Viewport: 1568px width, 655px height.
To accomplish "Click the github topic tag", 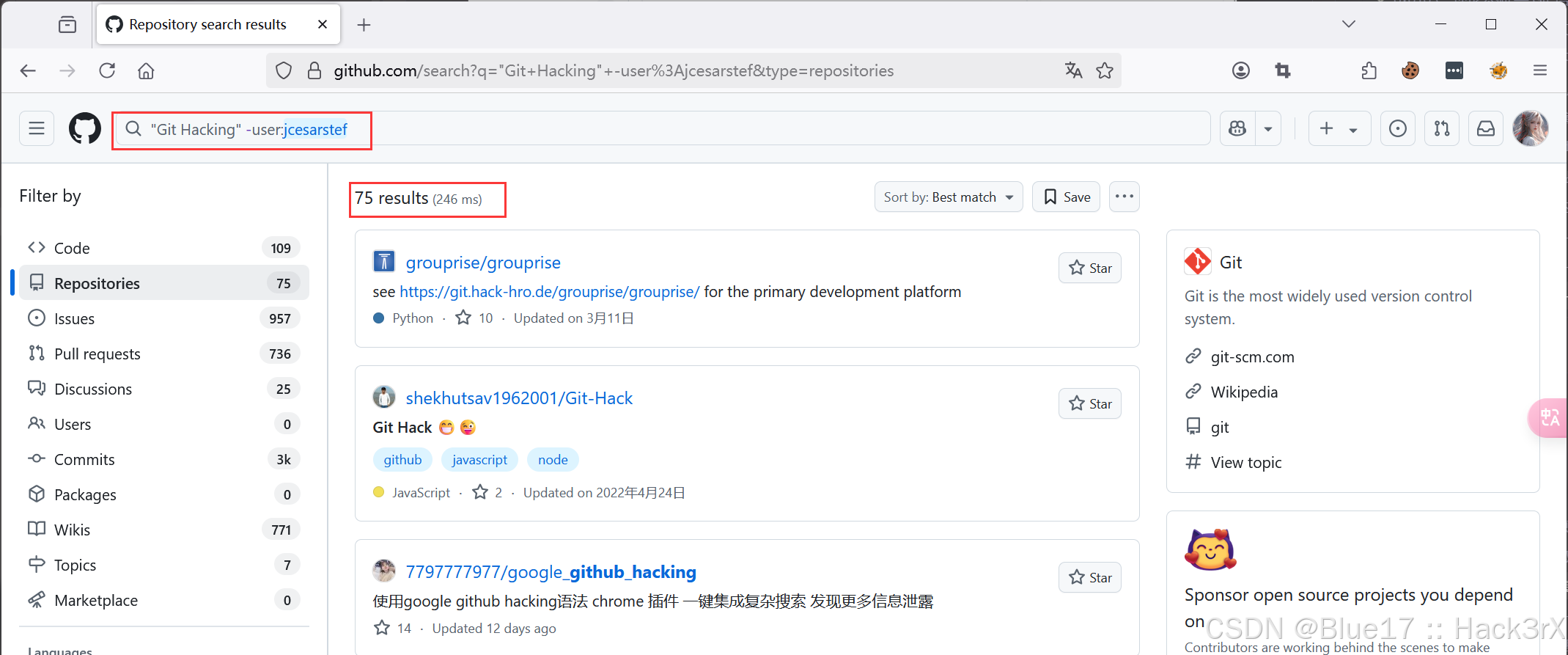I will [402, 460].
